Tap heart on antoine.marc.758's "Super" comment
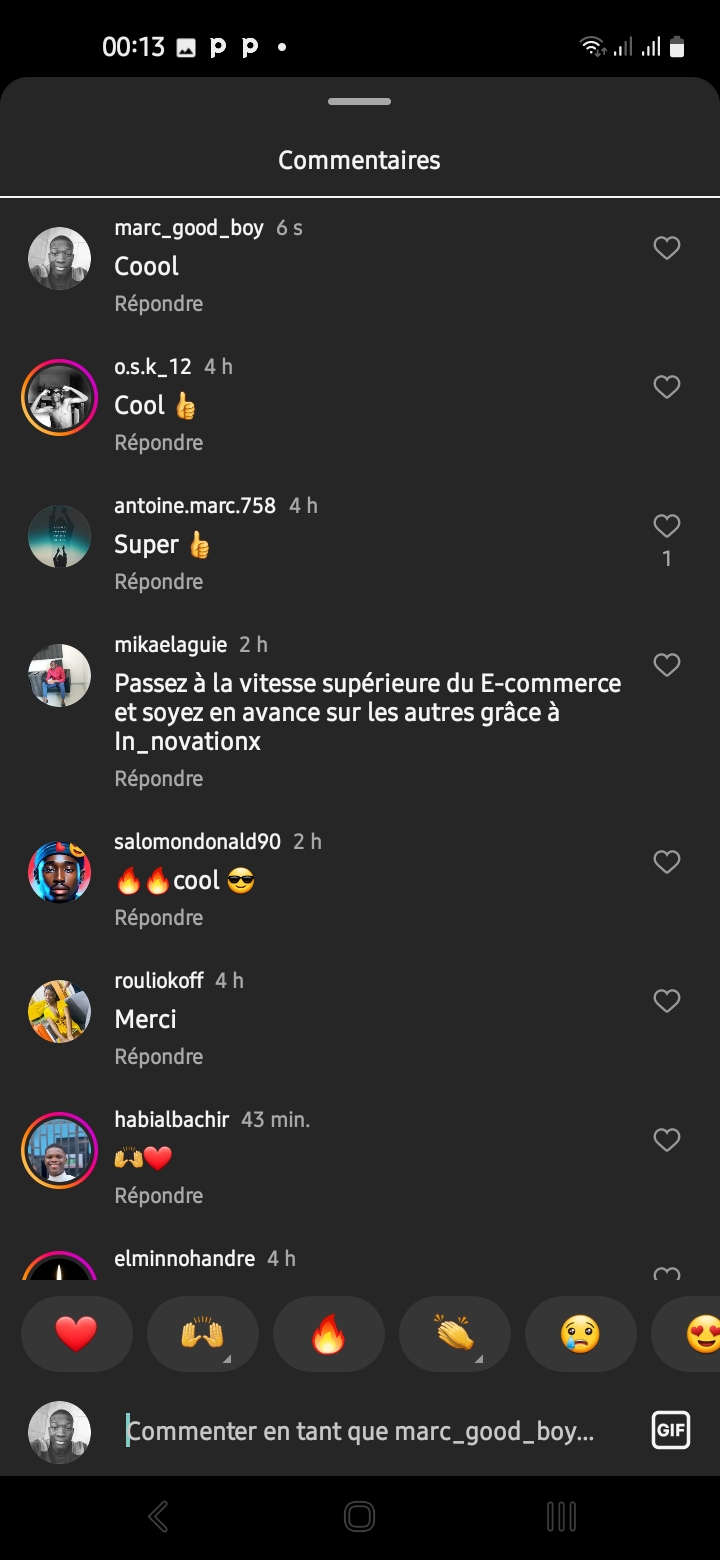 click(x=666, y=526)
